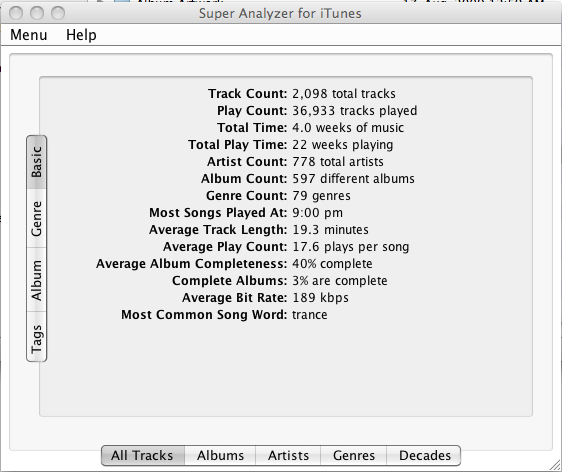Viewport: 562px width, 472px height.
Task: Click the Complete Albums label
Action: point(230,281)
